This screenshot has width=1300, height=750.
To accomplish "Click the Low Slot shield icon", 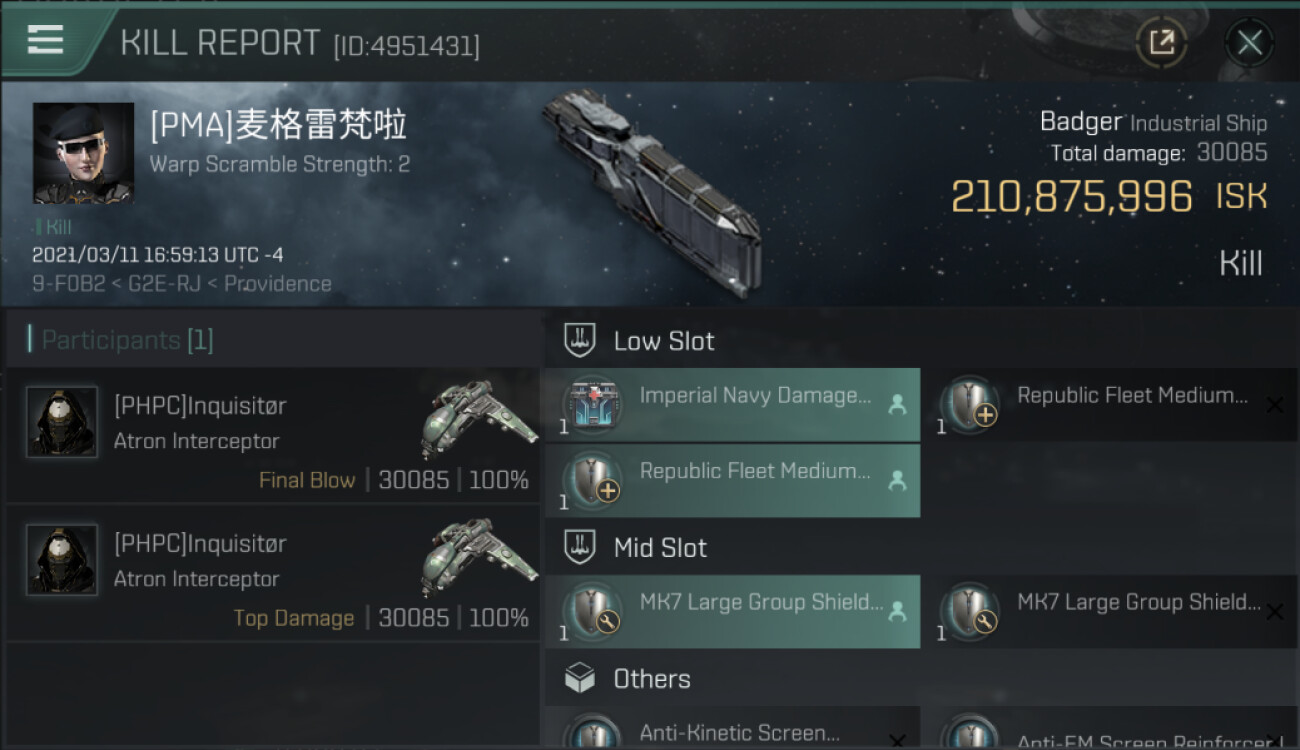I will (x=580, y=340).
